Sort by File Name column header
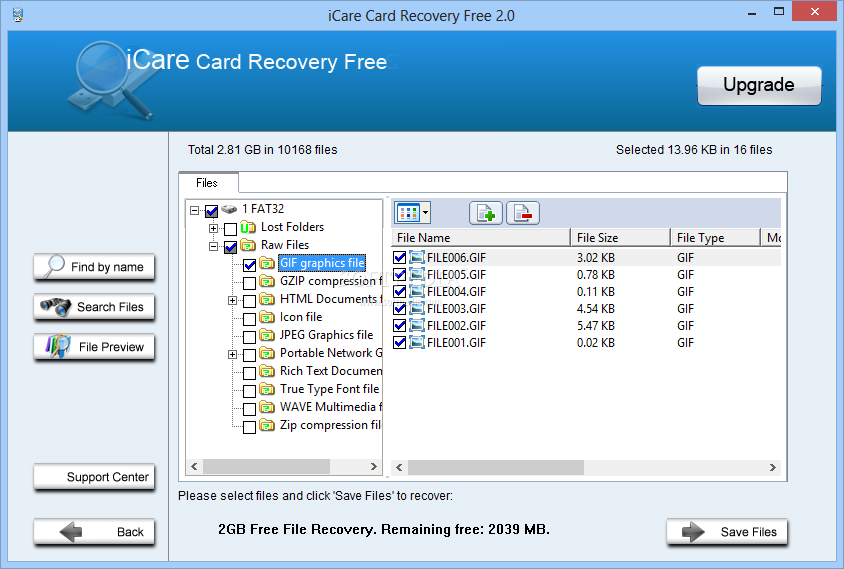 point(481,237)
